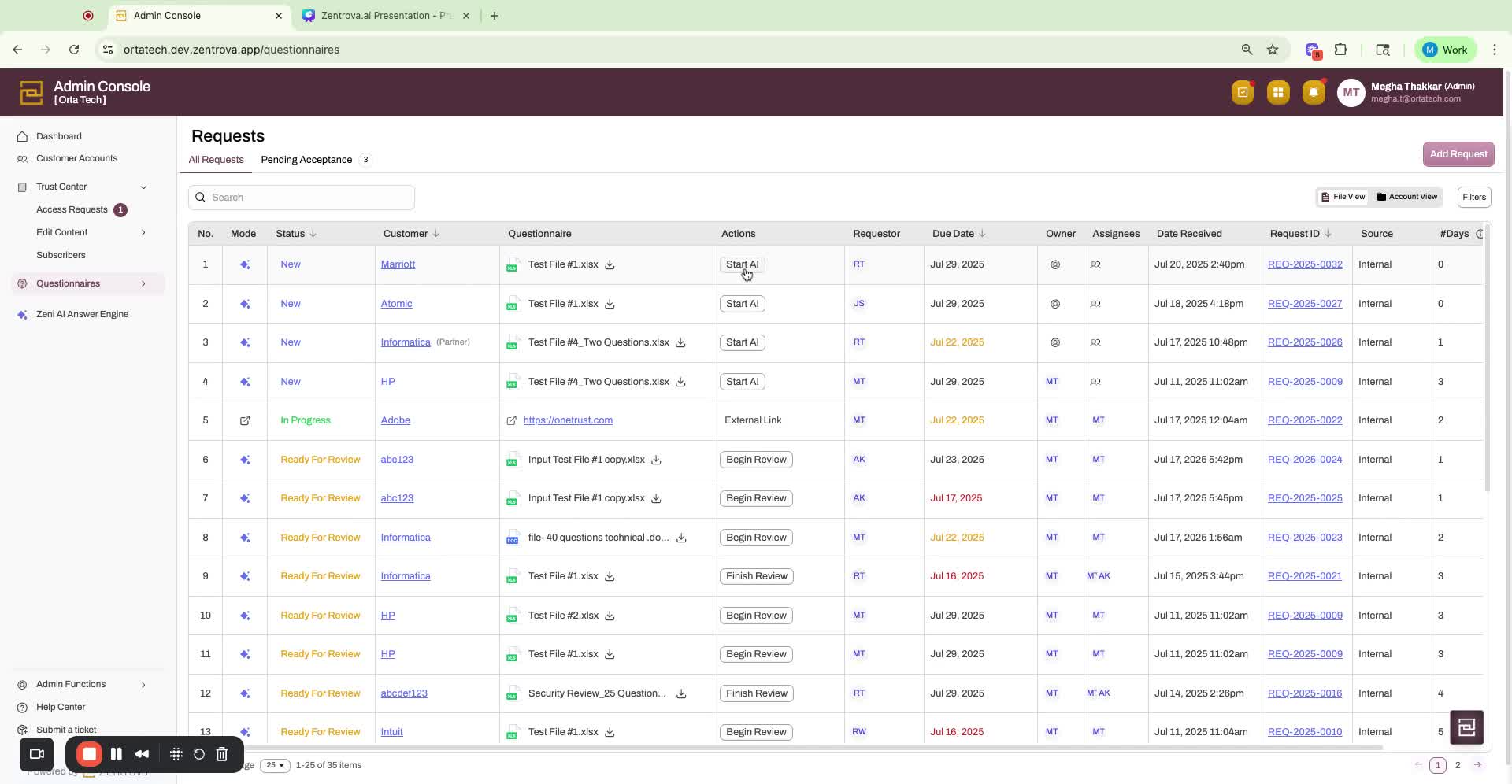Reload the browser page
1512x784 pixels.
(x=74, y=50)
